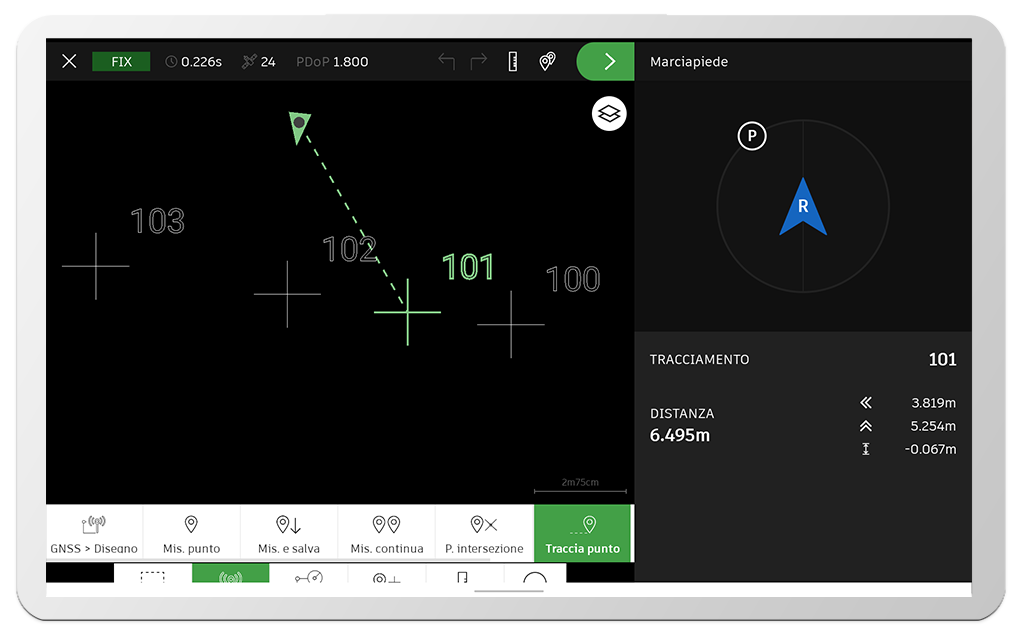The width and height of the screenshot is (1024, 639).
Task: Open the ruler measurement tool
Action: tap(512, 62)
